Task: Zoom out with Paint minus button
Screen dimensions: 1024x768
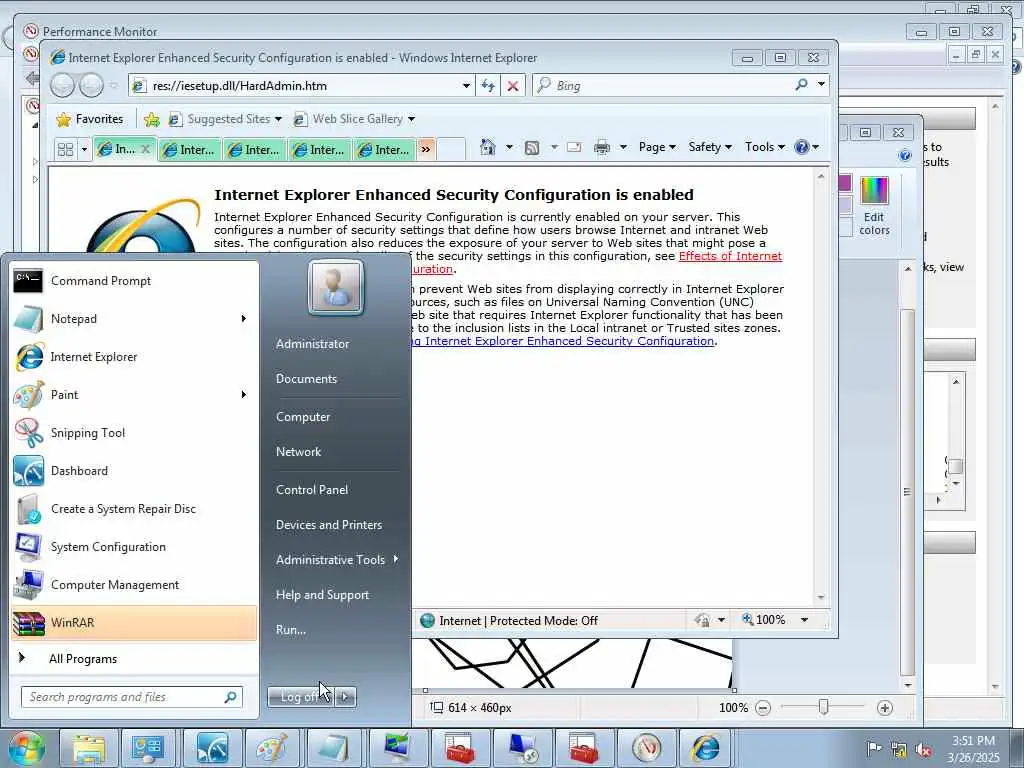Action: click(x=763, y=708)
